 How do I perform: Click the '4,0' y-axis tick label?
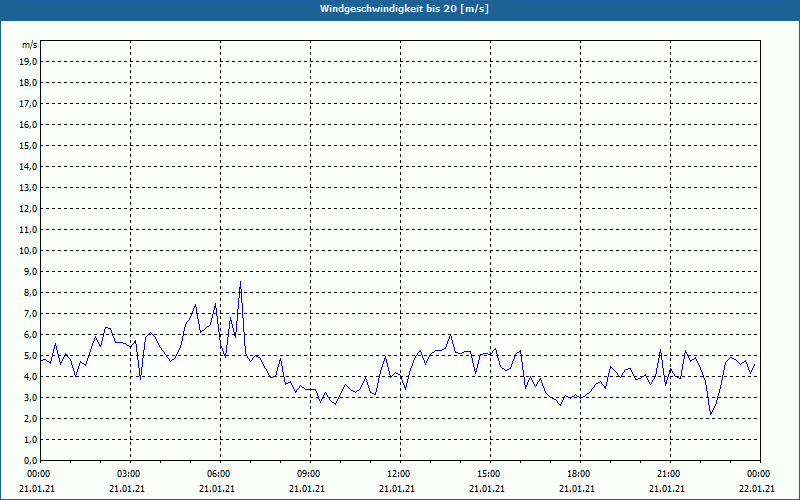coord(31,377)
